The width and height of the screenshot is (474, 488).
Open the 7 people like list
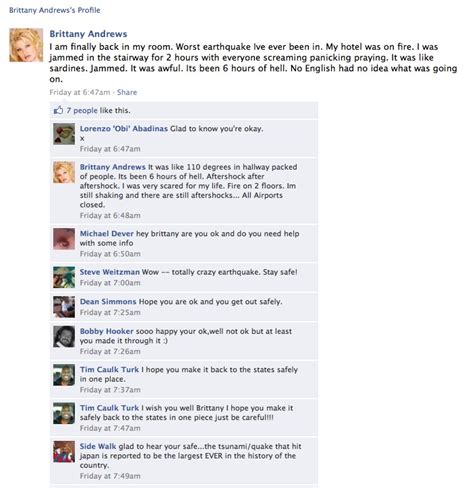coord(82,110)
